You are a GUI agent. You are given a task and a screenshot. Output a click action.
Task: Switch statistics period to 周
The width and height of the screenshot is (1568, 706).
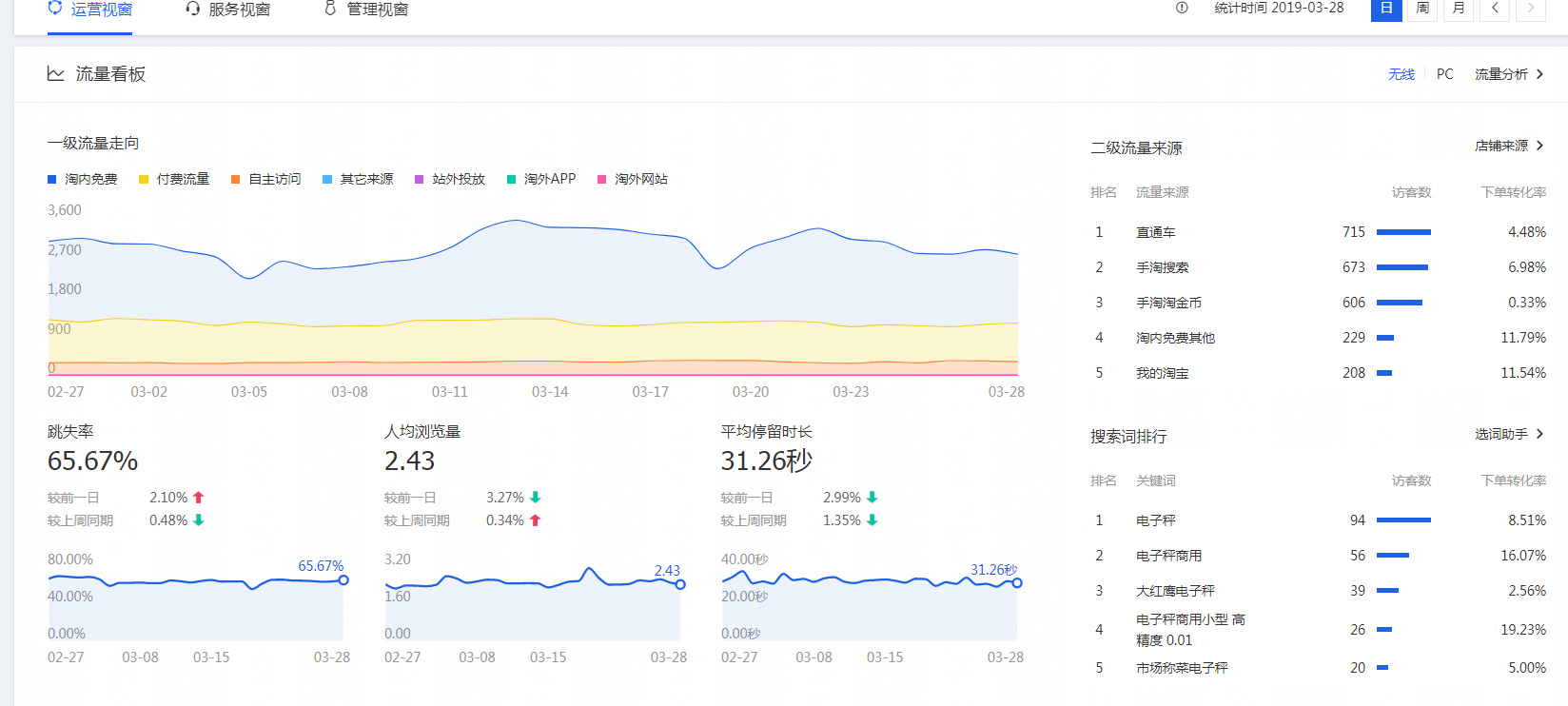1422,9
